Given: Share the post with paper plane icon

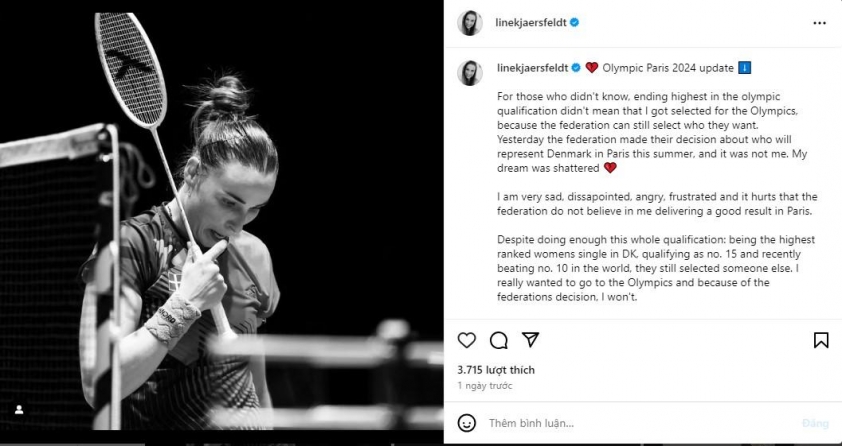Looking at the screenshot, I should pos(530,339).
